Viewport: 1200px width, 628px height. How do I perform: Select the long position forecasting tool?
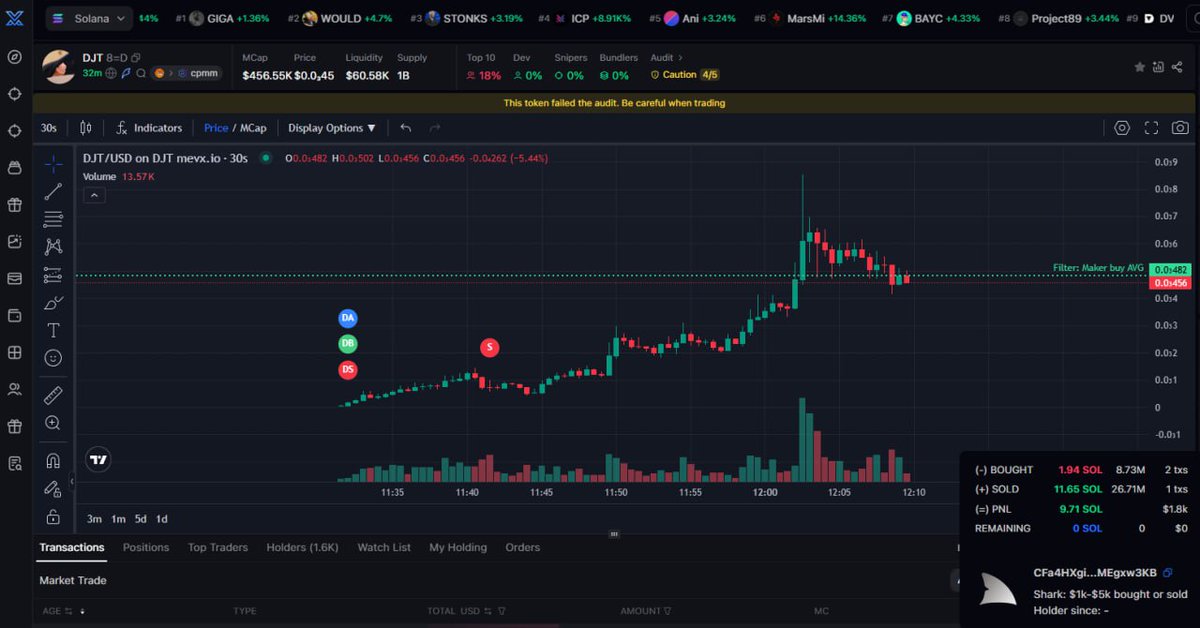pyautogui.click(x=53, y=275)
